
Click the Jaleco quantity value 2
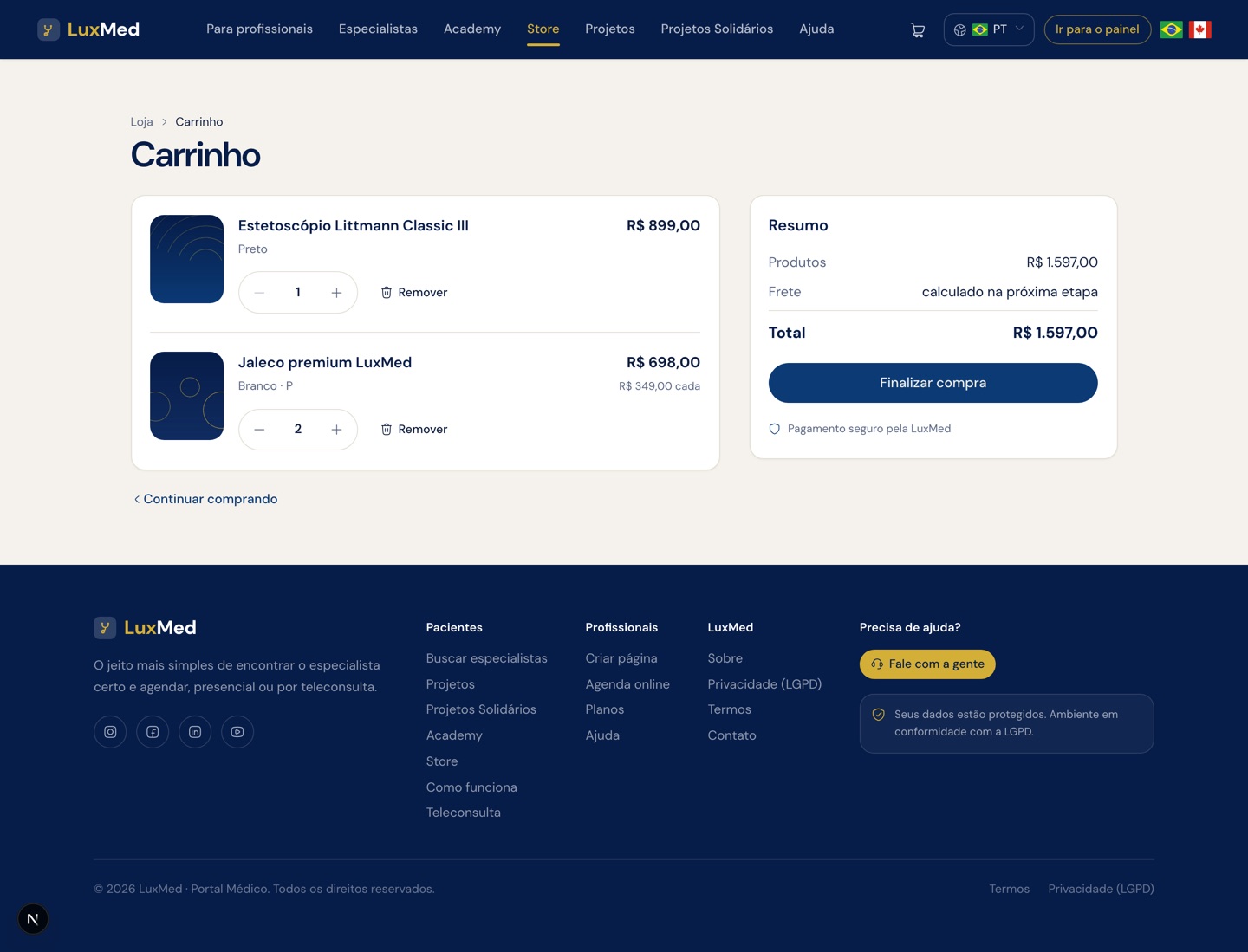[x=298, y=430]
